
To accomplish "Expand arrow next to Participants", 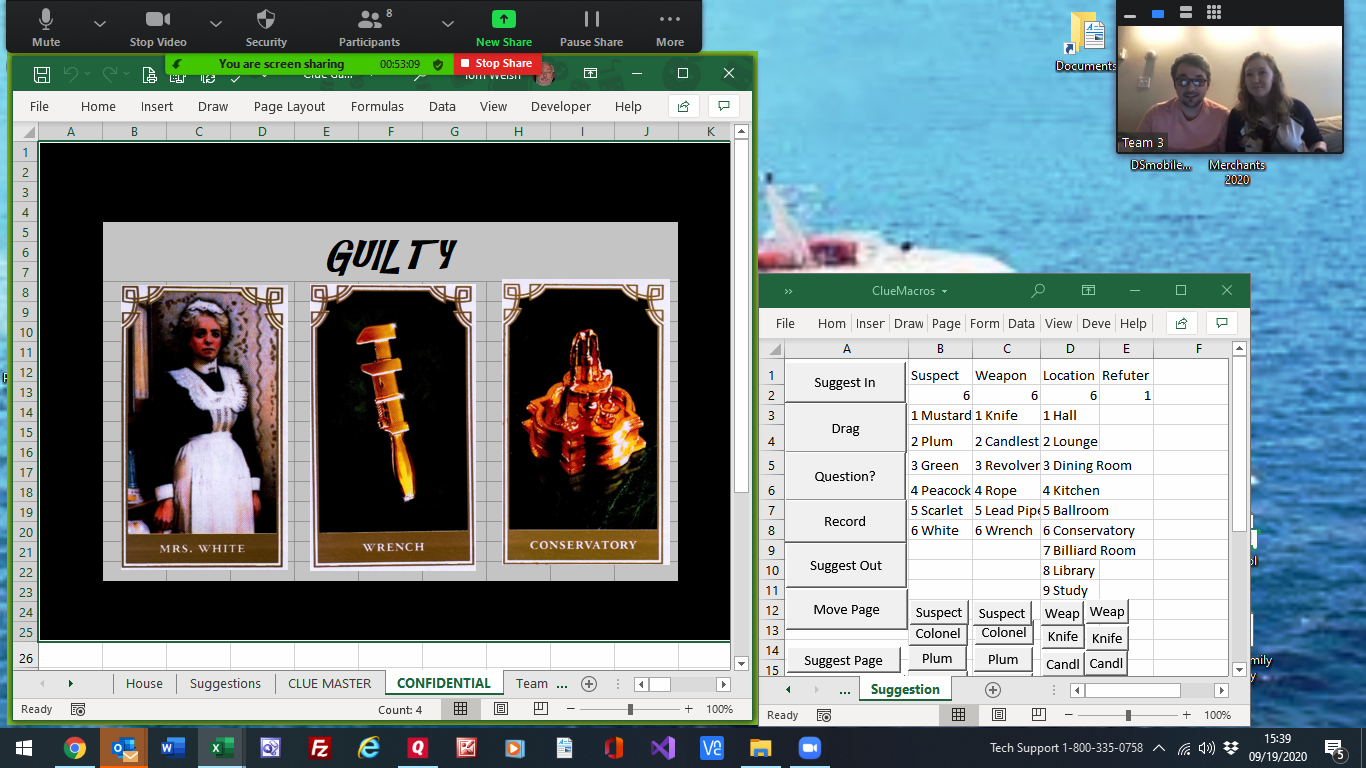I will [x=448, y=22].
